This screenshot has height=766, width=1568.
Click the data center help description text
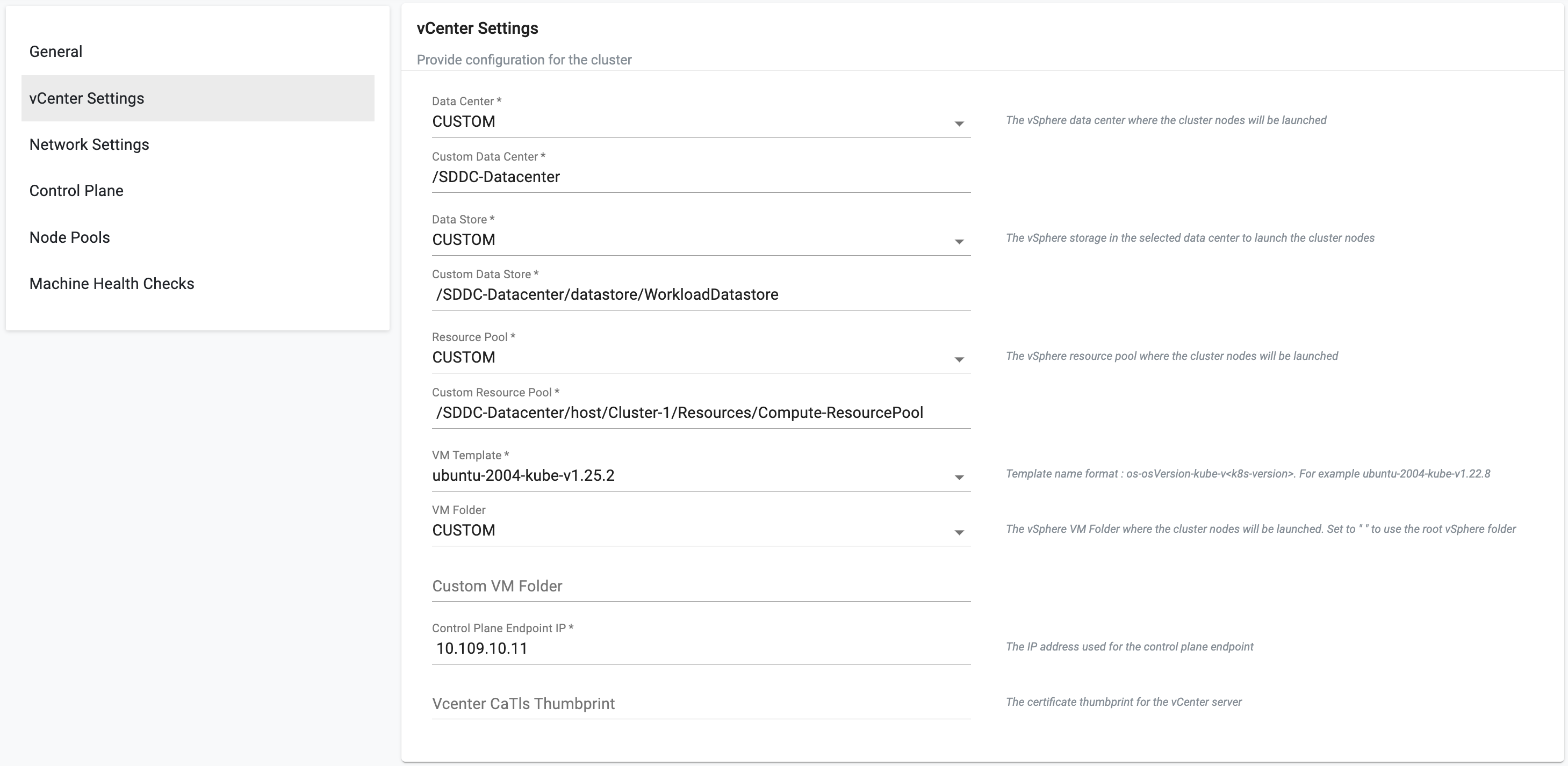pos(1166,120)
